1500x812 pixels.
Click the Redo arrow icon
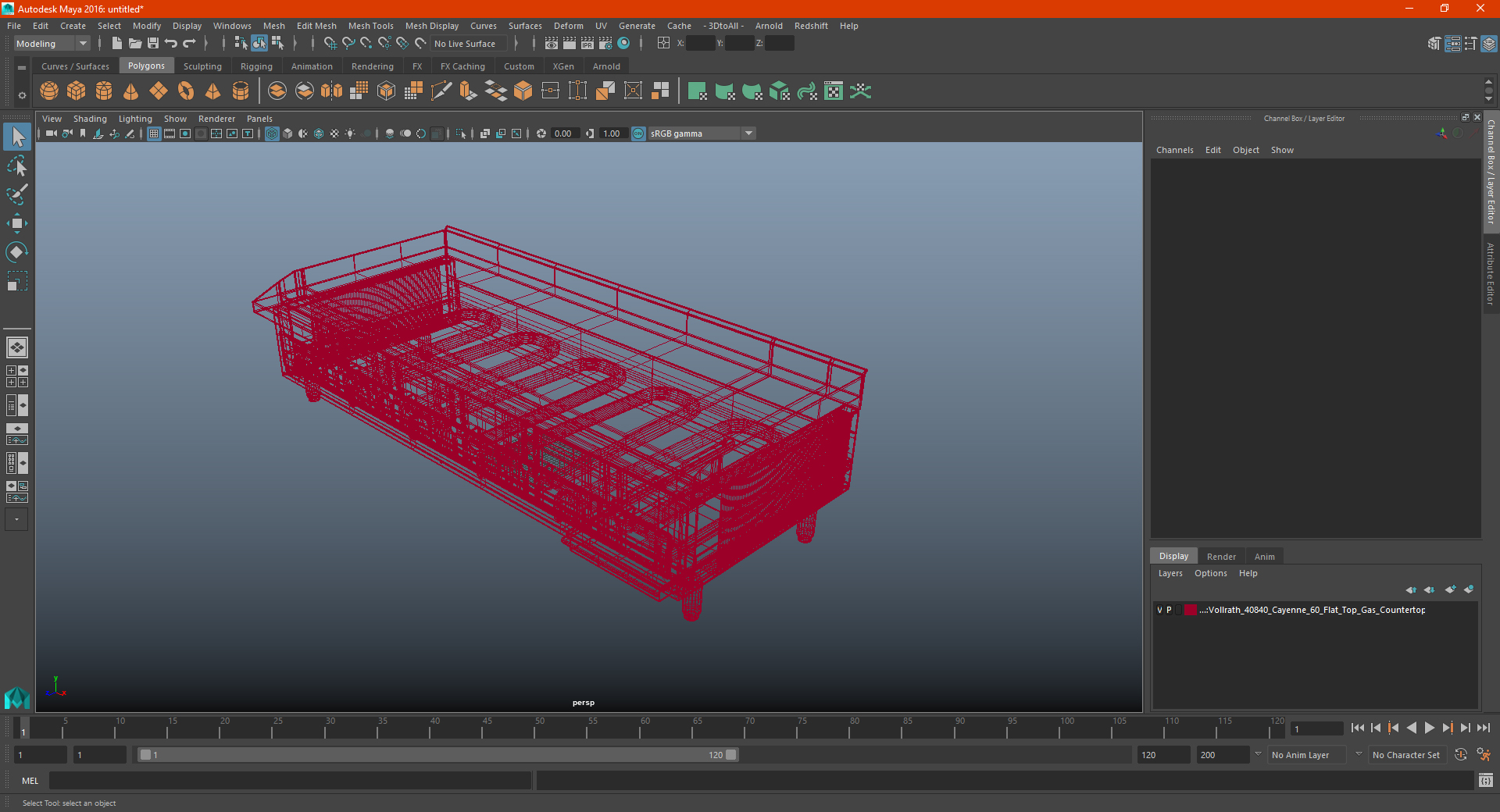(189, 44)
